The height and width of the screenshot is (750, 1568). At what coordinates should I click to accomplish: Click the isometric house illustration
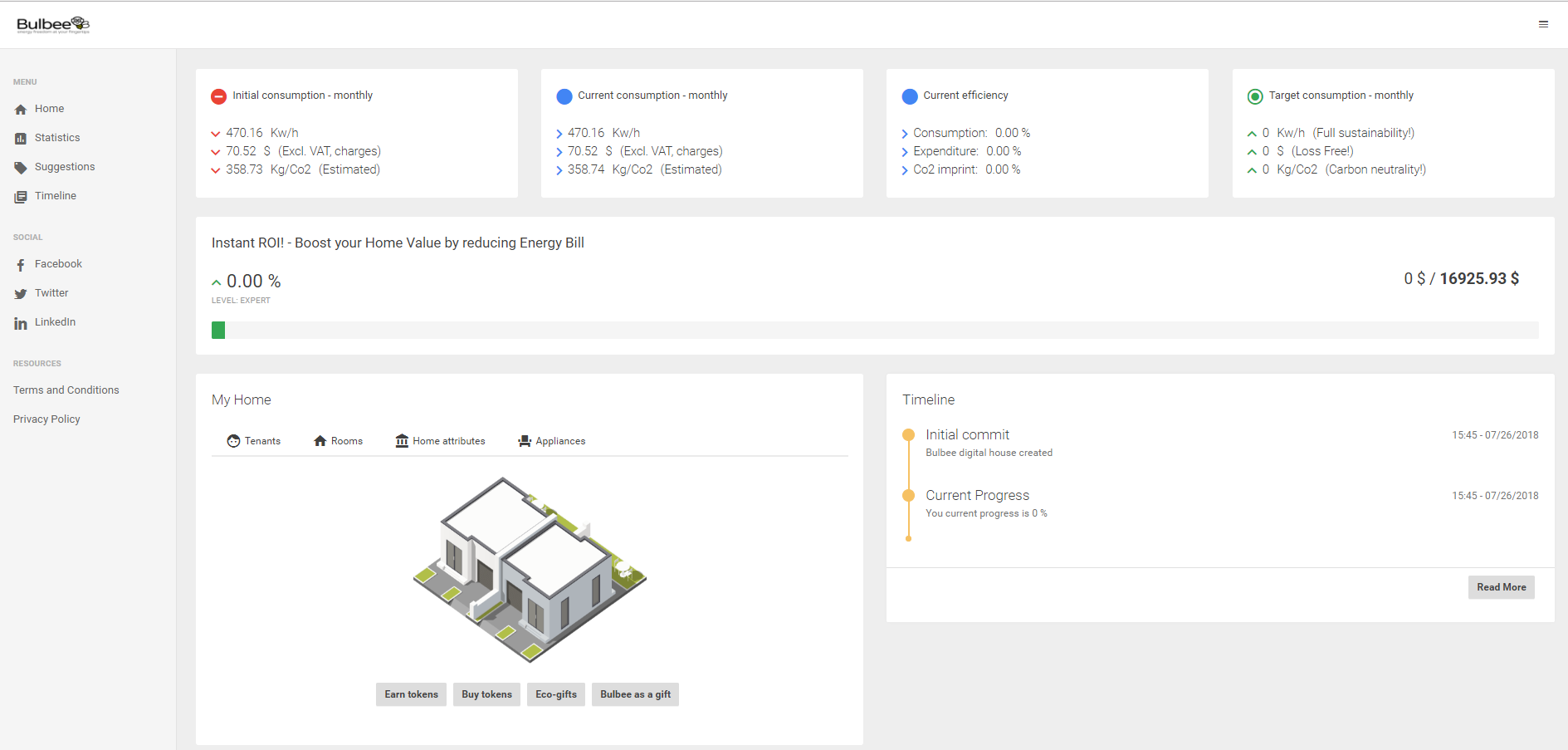pyautogui.click(x=530, y=570)
